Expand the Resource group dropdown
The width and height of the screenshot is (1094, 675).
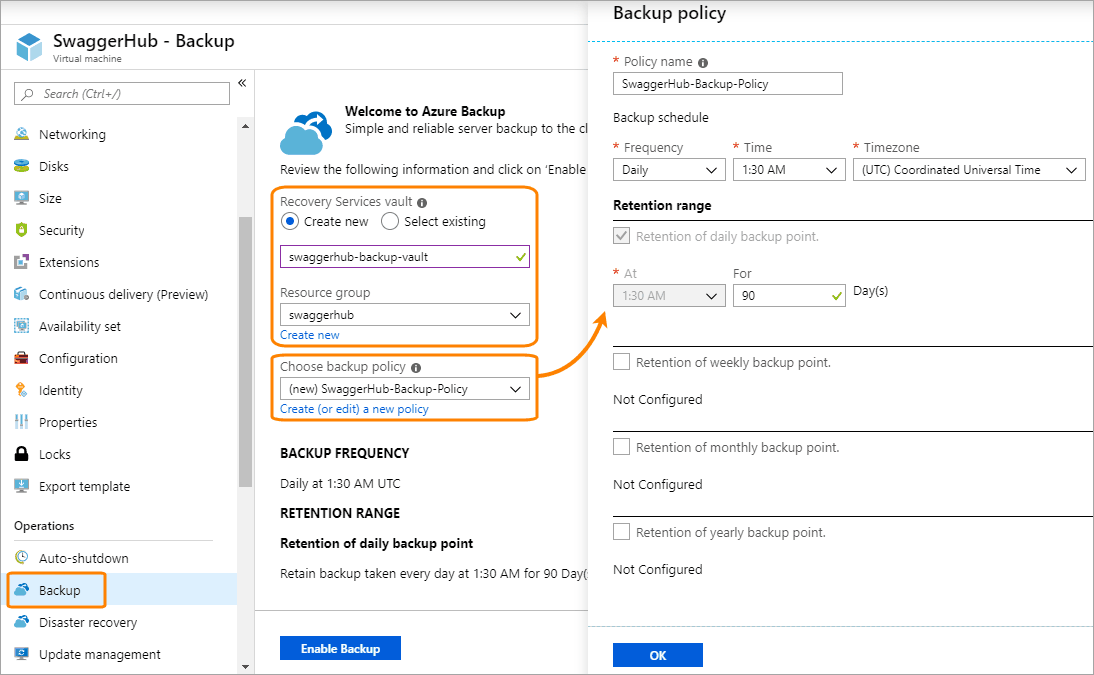(404, 314)
